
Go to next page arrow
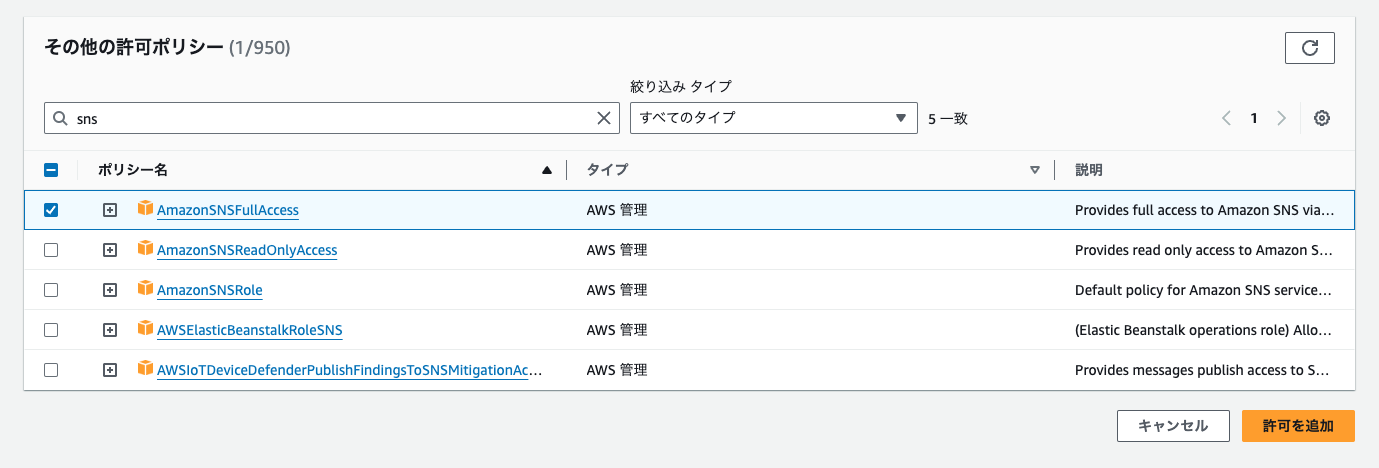[1282, 118]
